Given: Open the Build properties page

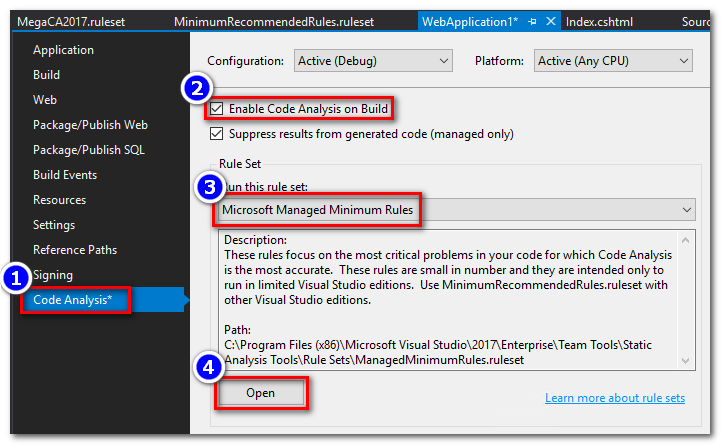Looking at the screenshot, I should [46, 74].
